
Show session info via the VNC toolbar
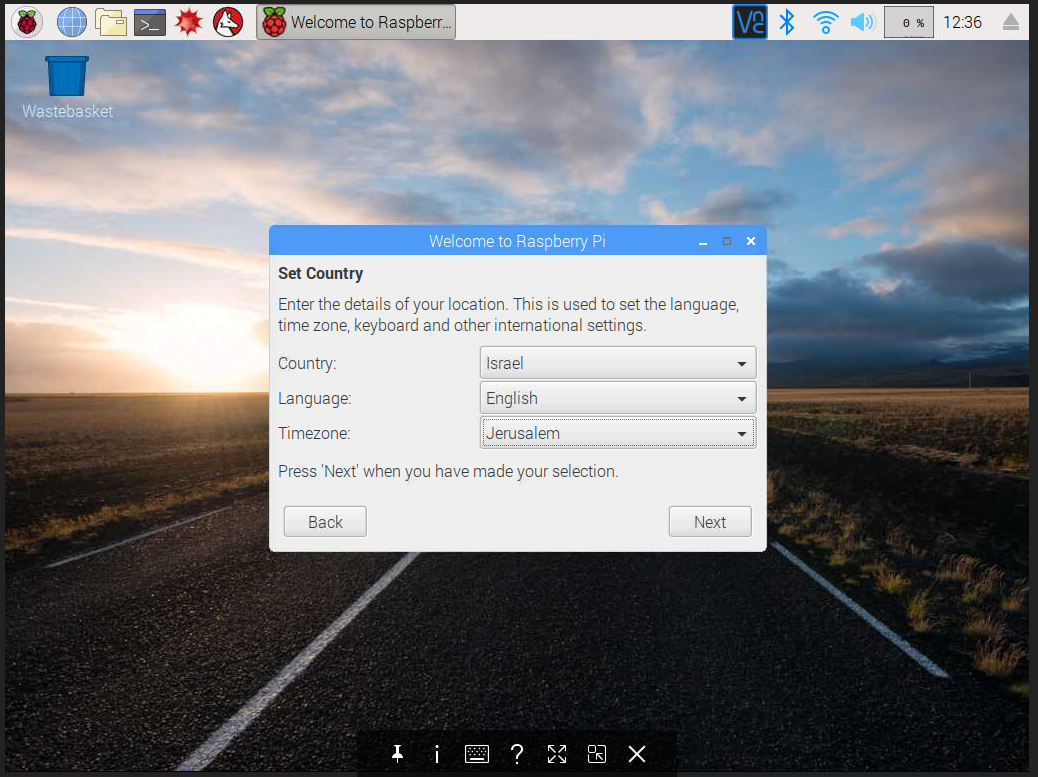coord(437,754)
